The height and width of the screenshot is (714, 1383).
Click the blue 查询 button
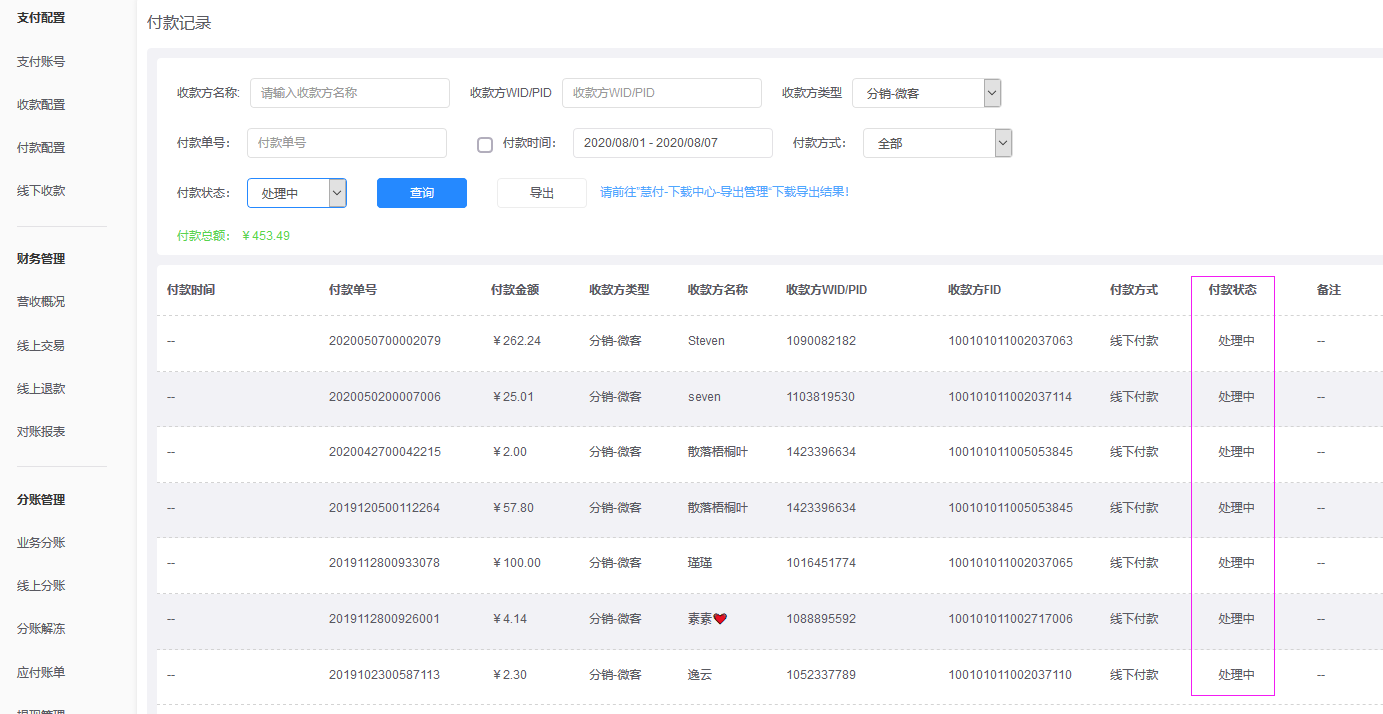(x=421, y=193)
